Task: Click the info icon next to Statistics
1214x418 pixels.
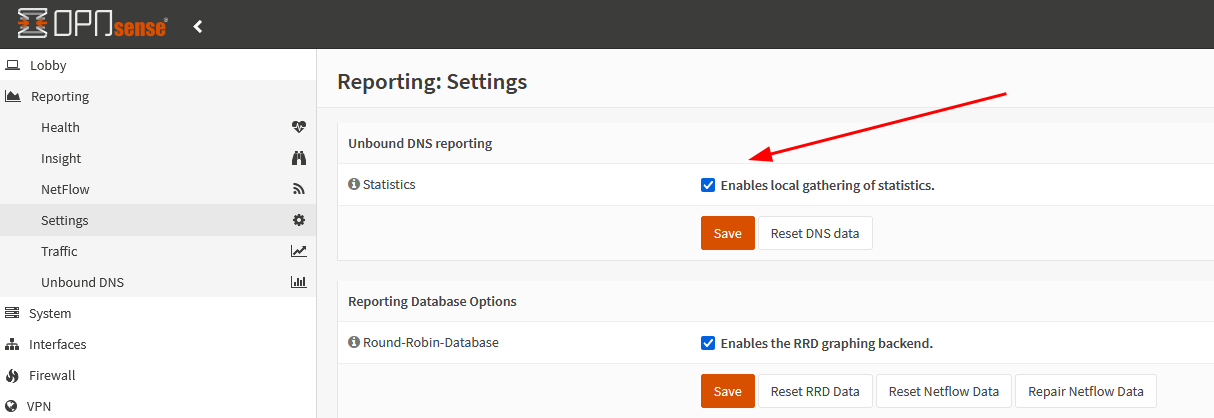Action: (x=353, y=185)
